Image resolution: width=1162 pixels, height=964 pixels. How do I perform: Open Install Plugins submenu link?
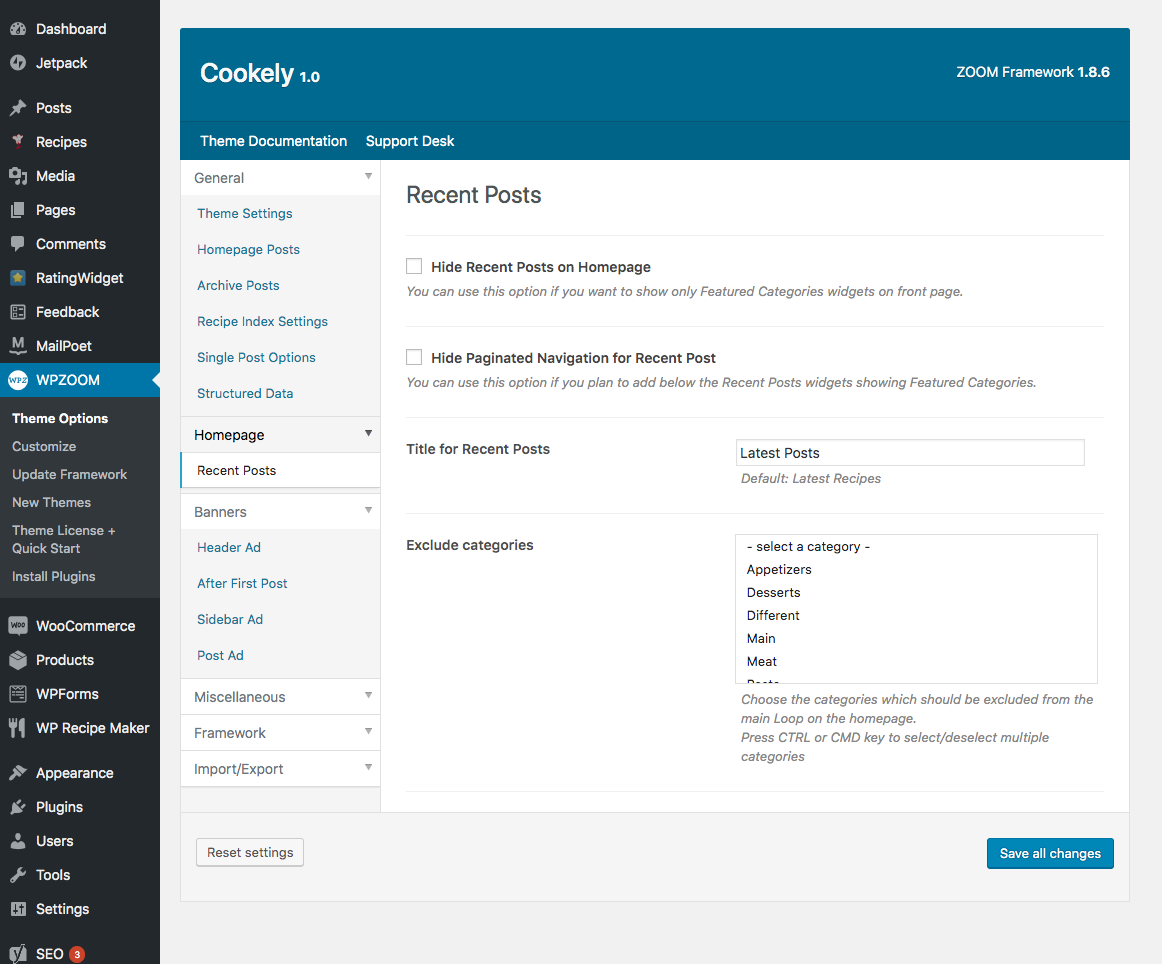click(53, 576)
